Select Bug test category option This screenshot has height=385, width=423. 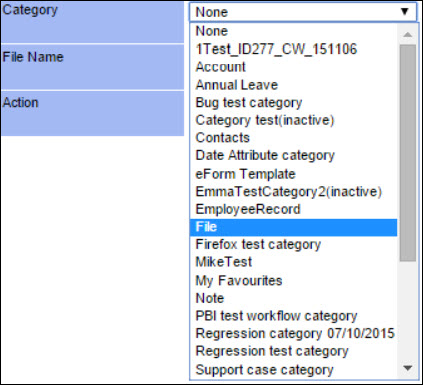(294, 103)
